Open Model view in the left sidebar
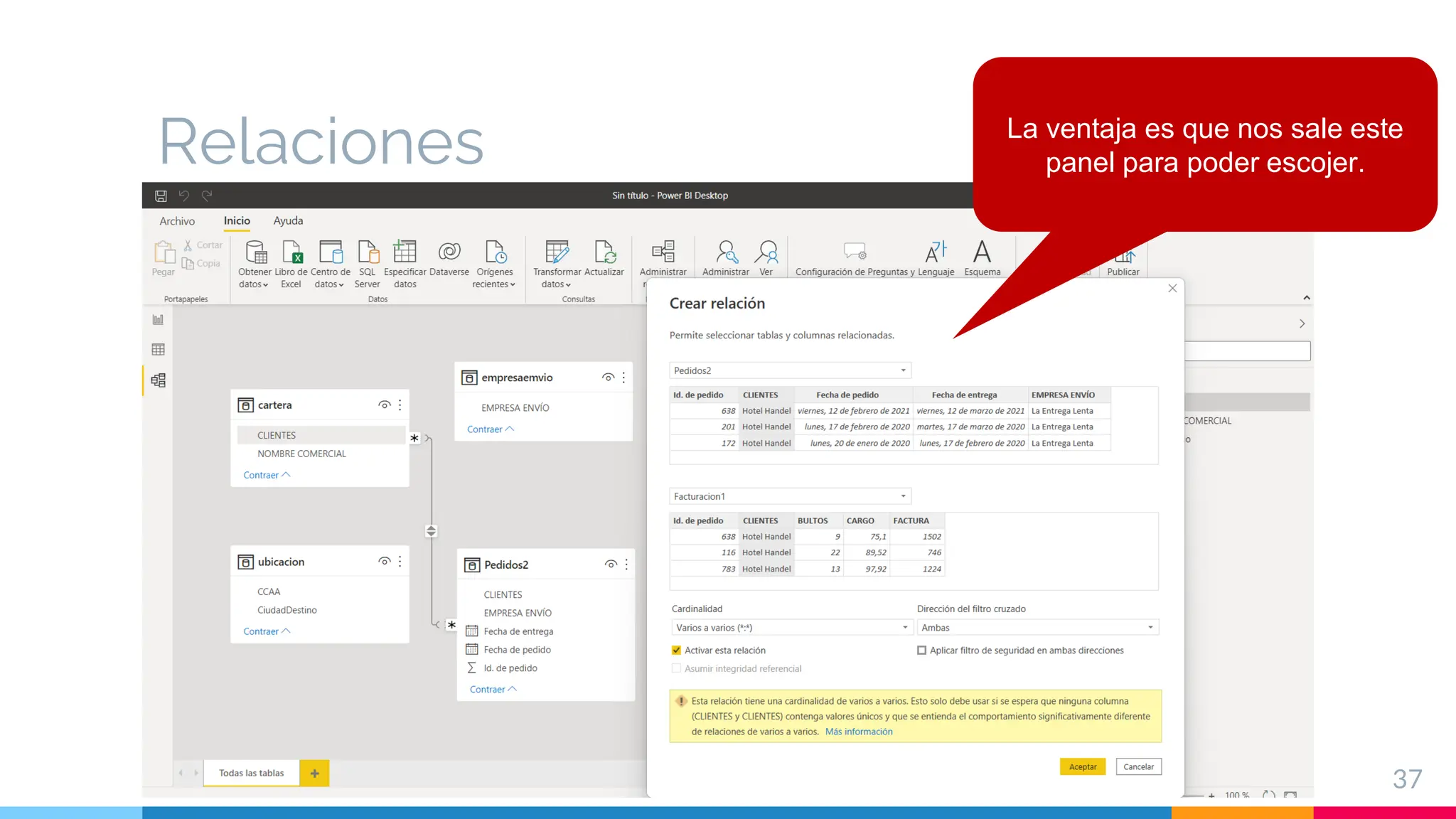Screen dimensions: 1456x819 click(x=158, y=380)
